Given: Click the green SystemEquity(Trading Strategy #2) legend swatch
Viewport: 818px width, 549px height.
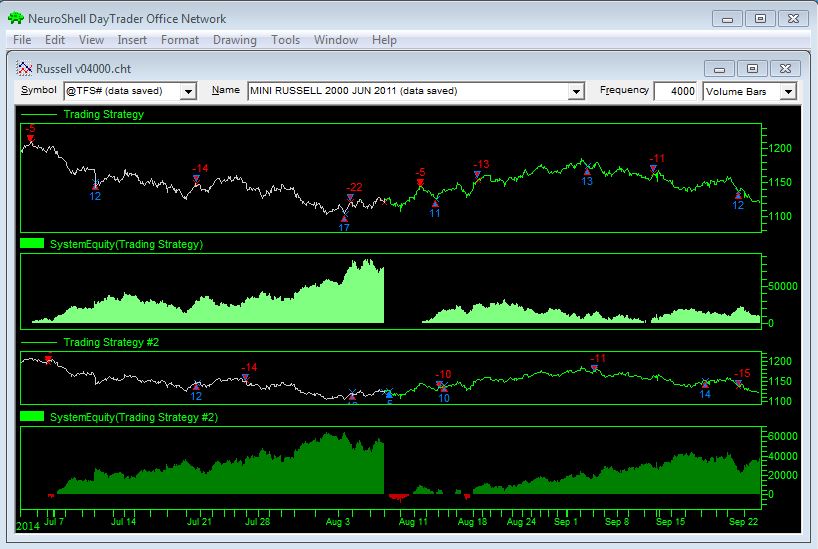Looking at the screenshot, I should pos(32,416).
